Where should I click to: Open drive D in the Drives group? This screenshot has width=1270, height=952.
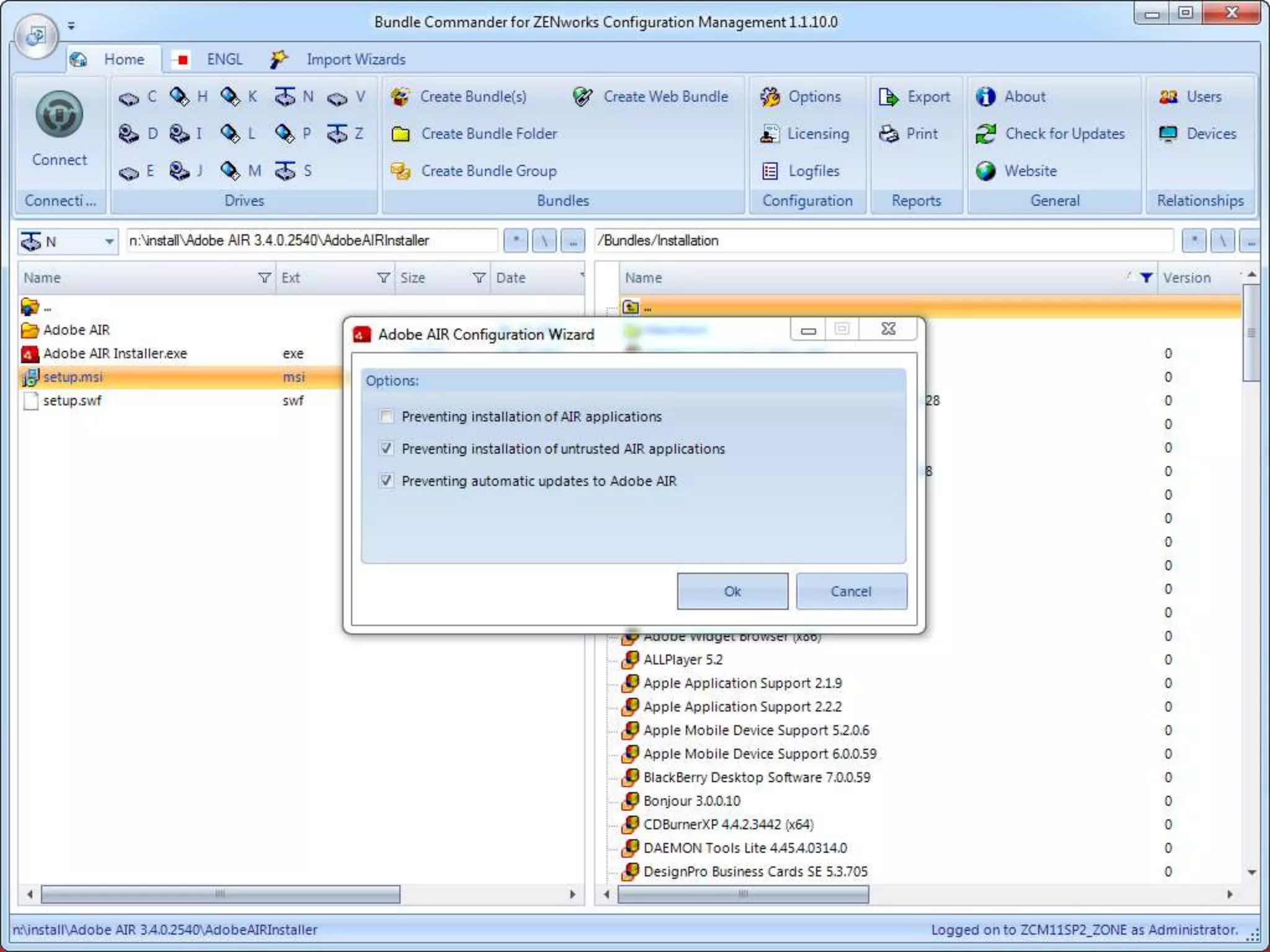tap(138, 134)
